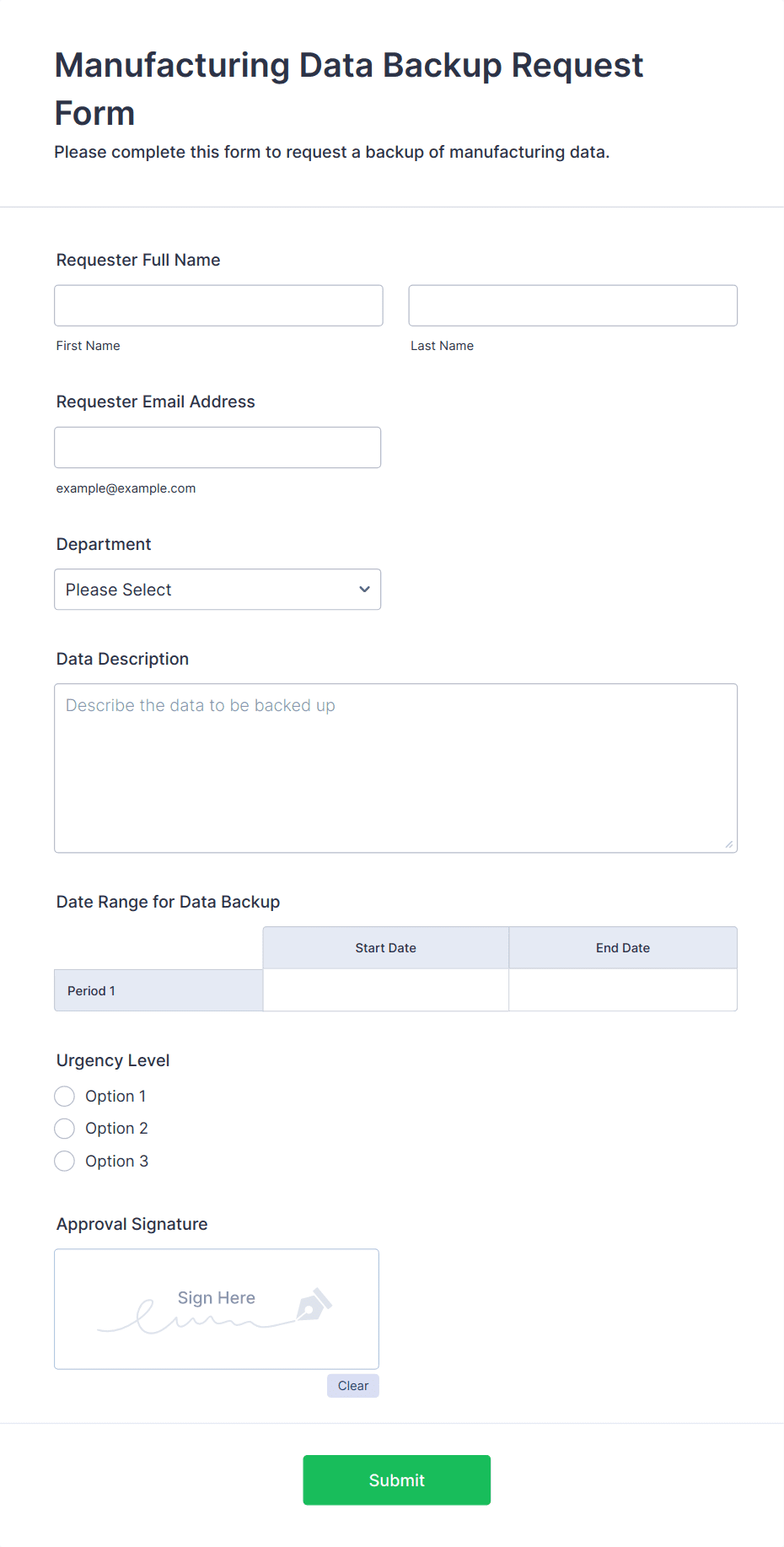Open the Department dropdown
Screen dimensions: 784x1547
click(x=217, y=590)
